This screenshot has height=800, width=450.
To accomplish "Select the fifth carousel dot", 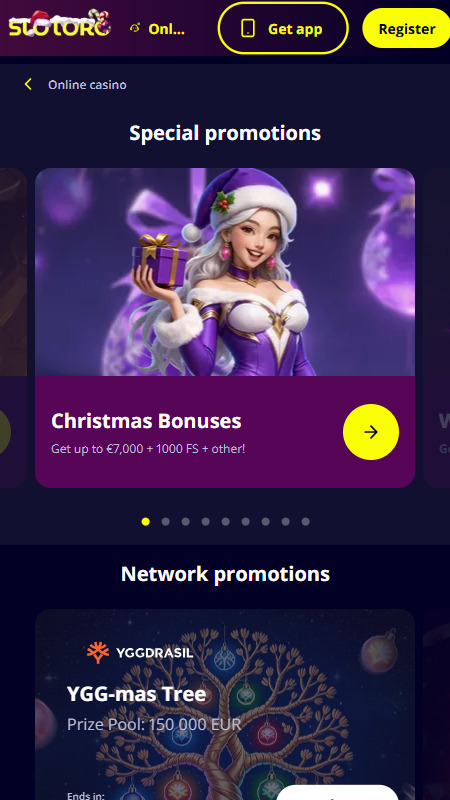I will click(226, 521).
